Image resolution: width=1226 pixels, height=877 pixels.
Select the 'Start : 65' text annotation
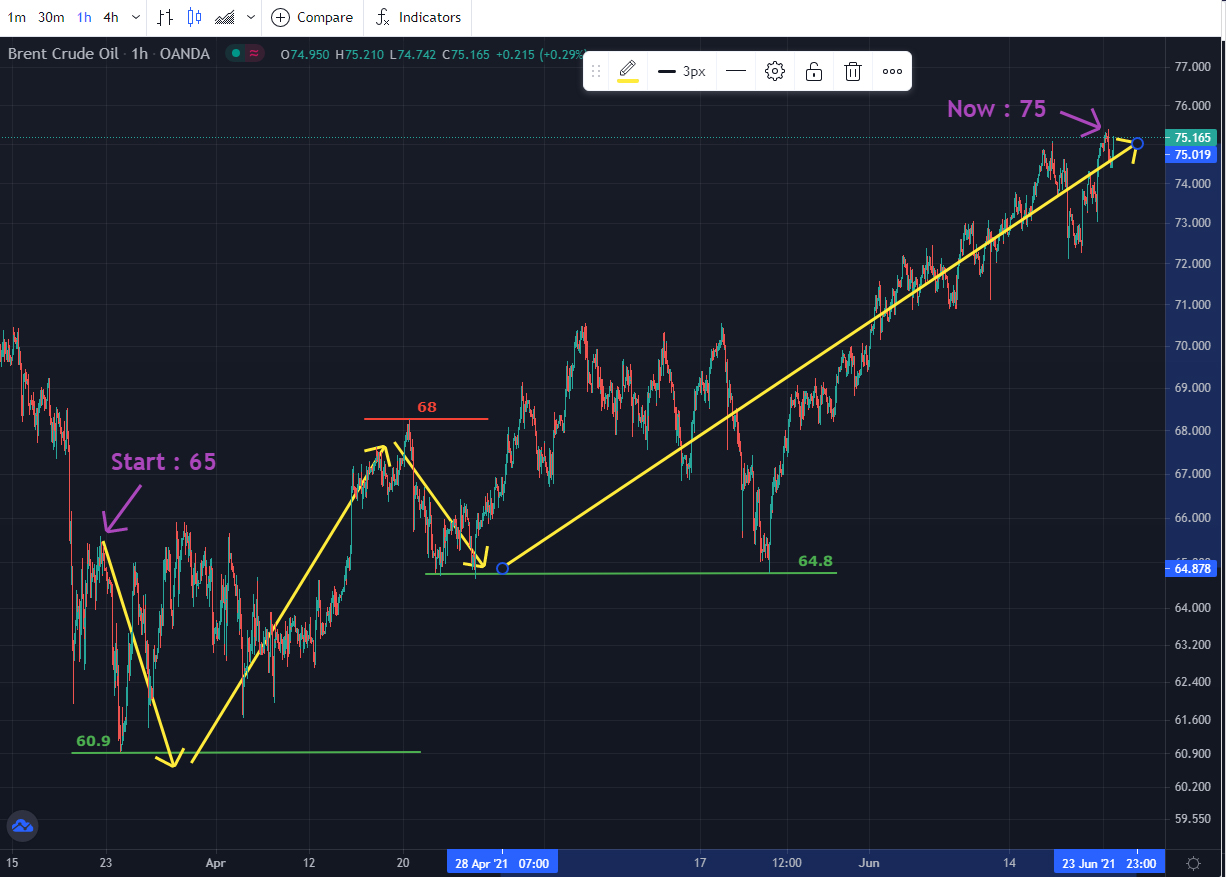click(x=163, y=462)
